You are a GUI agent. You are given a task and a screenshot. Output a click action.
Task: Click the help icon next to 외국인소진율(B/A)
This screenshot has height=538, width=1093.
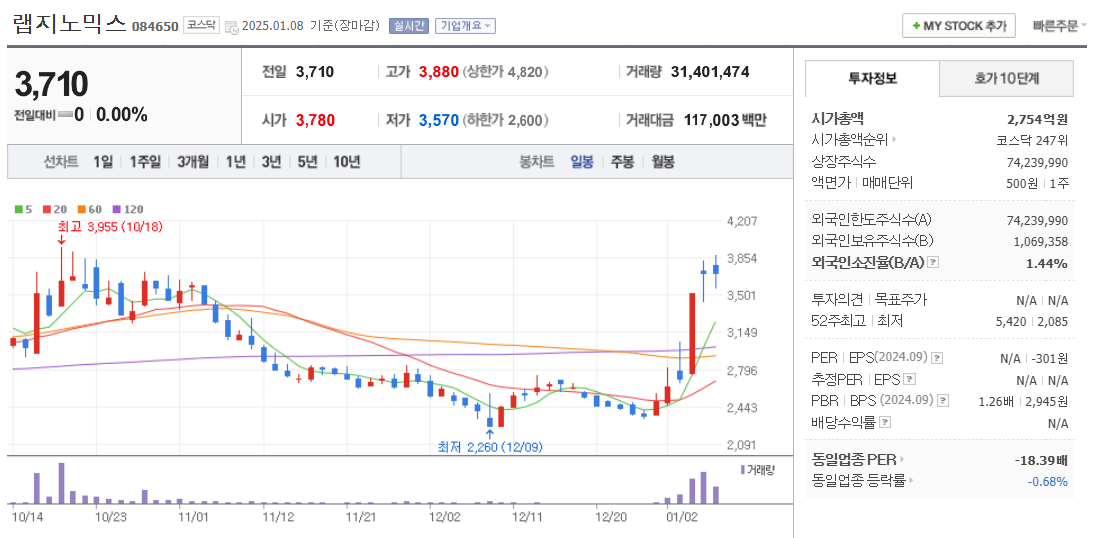point(934,263)
